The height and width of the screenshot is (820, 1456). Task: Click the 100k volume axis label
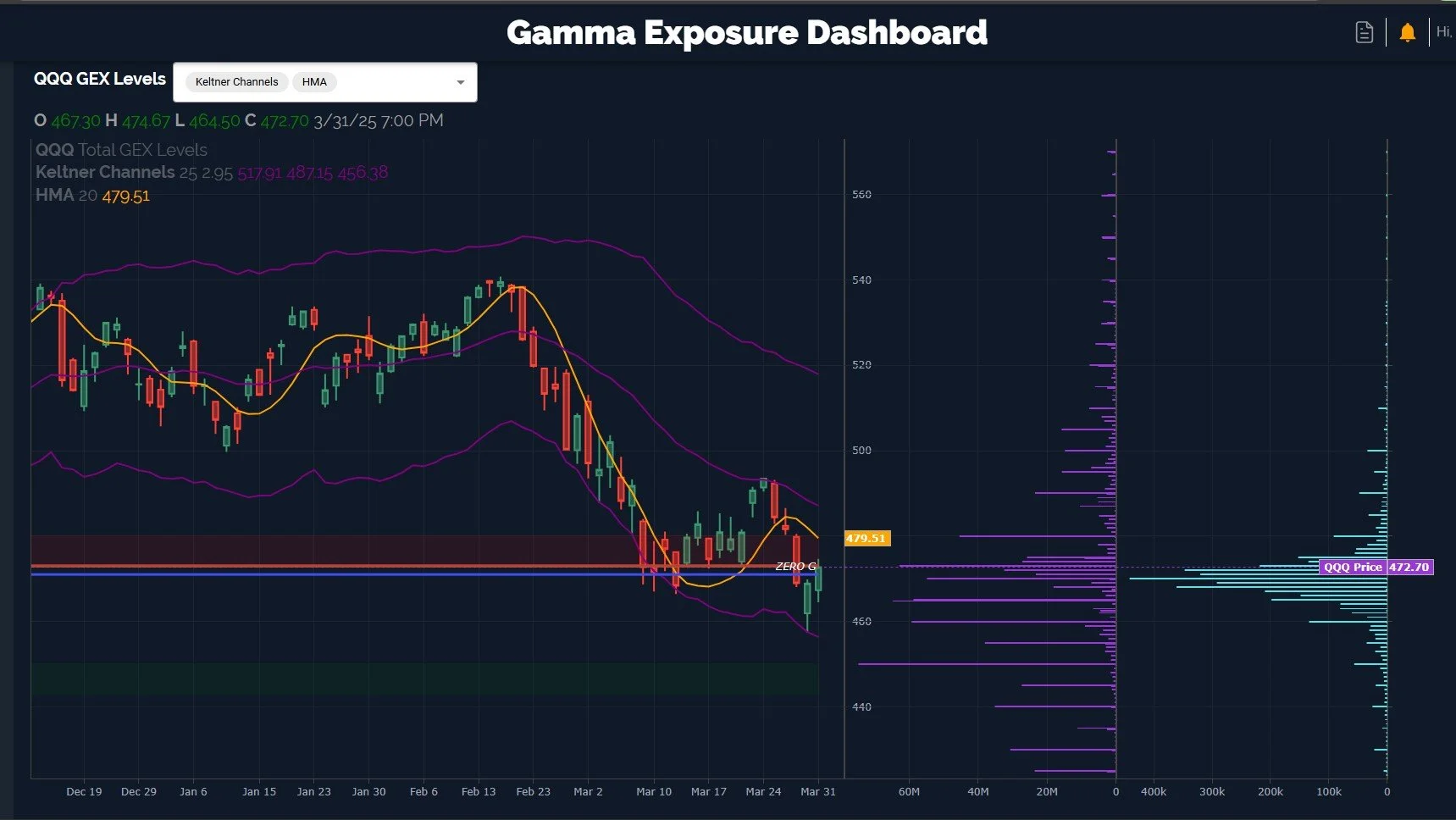(x=1329, y=791)
